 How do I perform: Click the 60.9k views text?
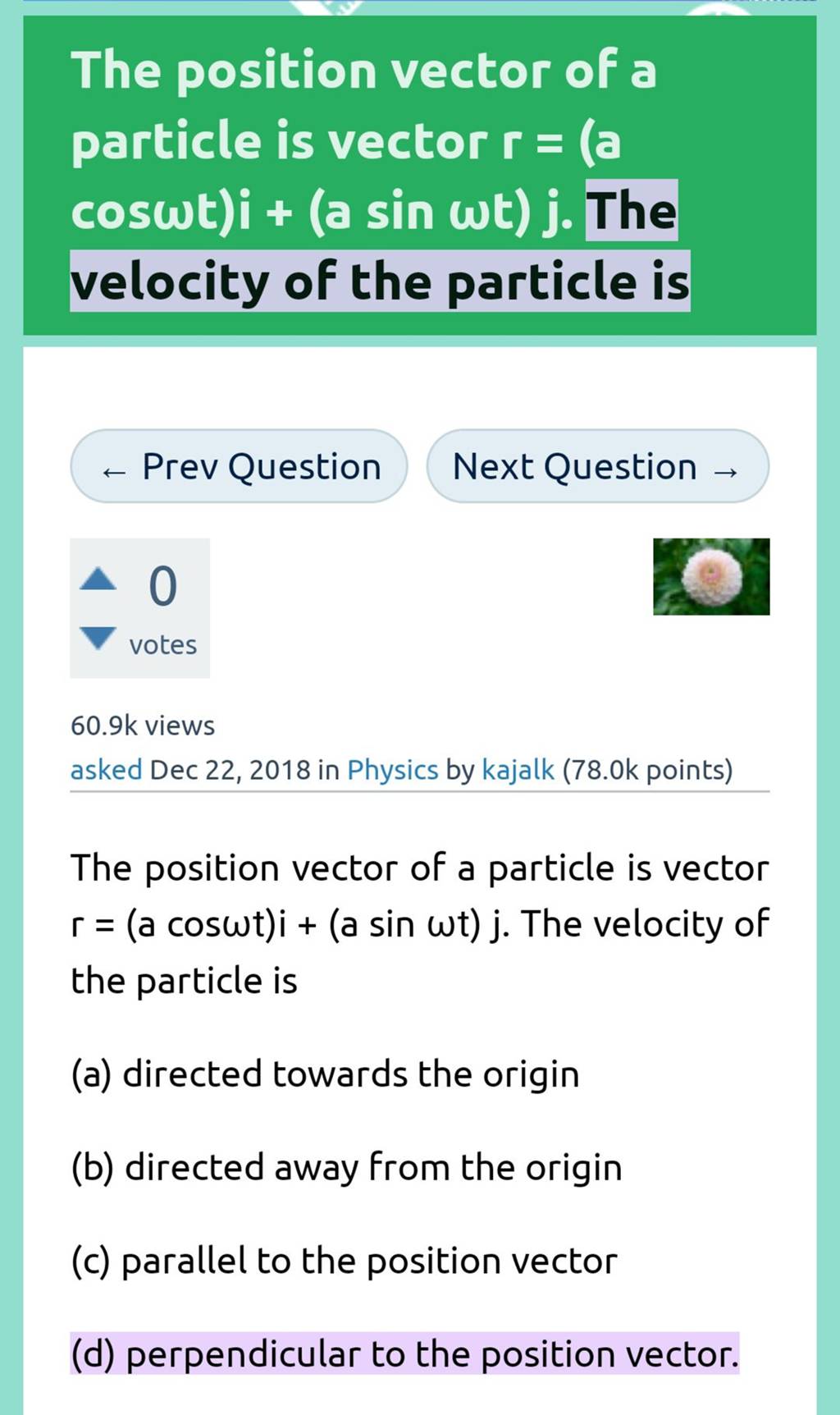pyautogui.click(x=142, y=725)
